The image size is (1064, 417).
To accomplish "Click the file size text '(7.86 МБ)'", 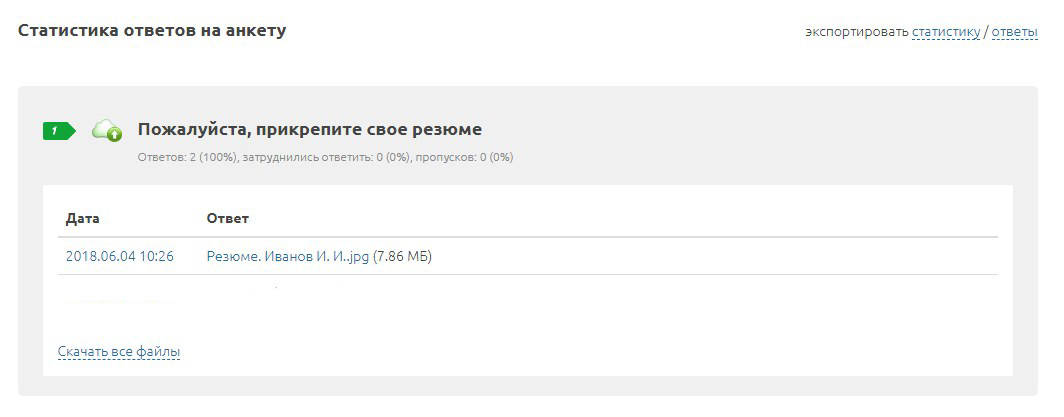I will coord(402,257).
